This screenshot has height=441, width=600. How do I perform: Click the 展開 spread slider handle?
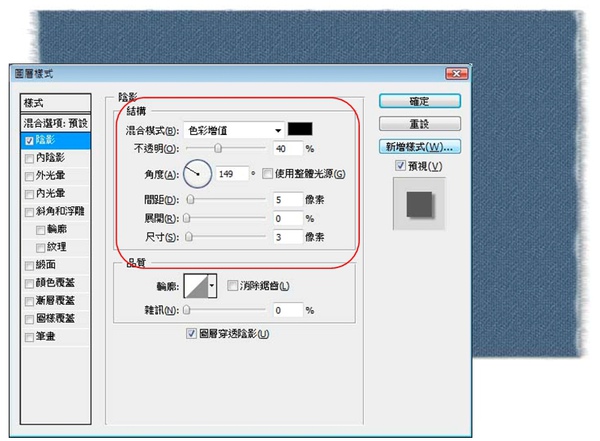(x=186, y=218)
